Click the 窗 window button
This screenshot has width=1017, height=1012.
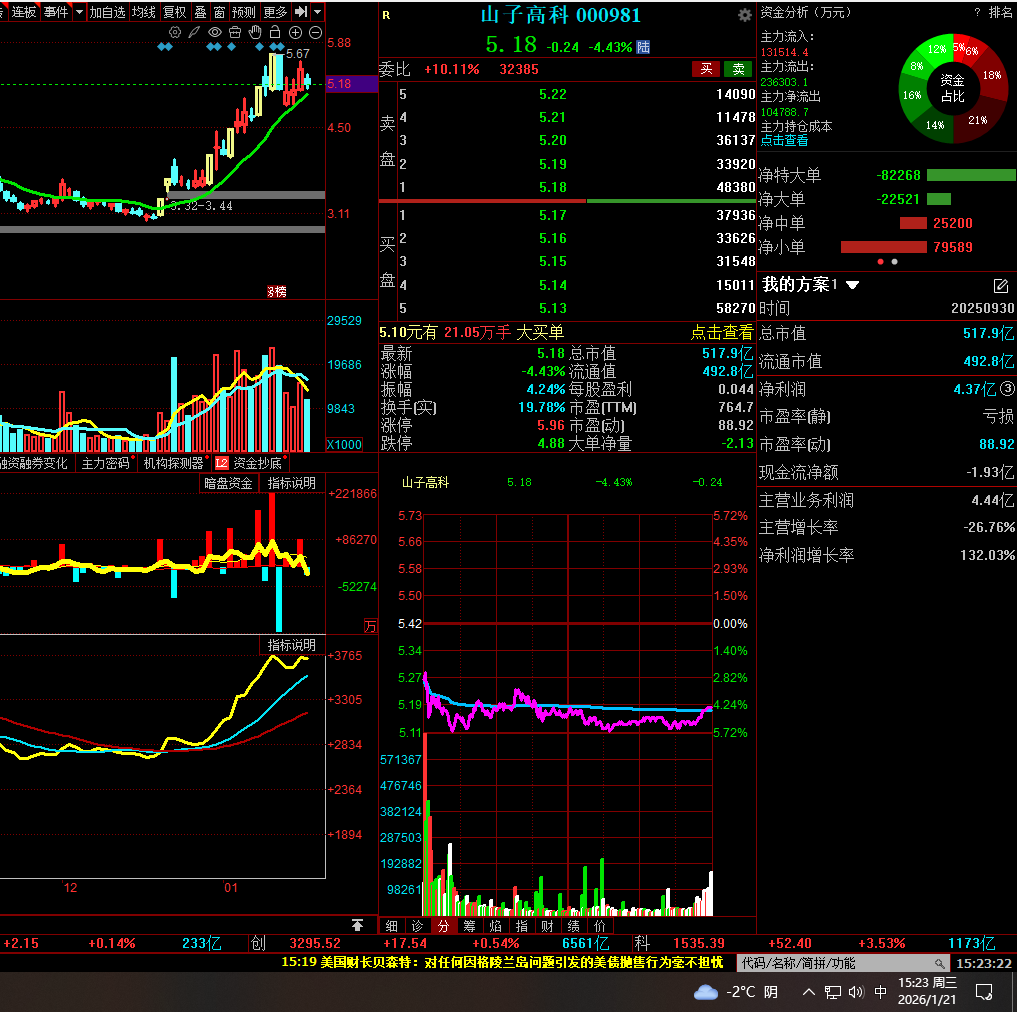219,12
